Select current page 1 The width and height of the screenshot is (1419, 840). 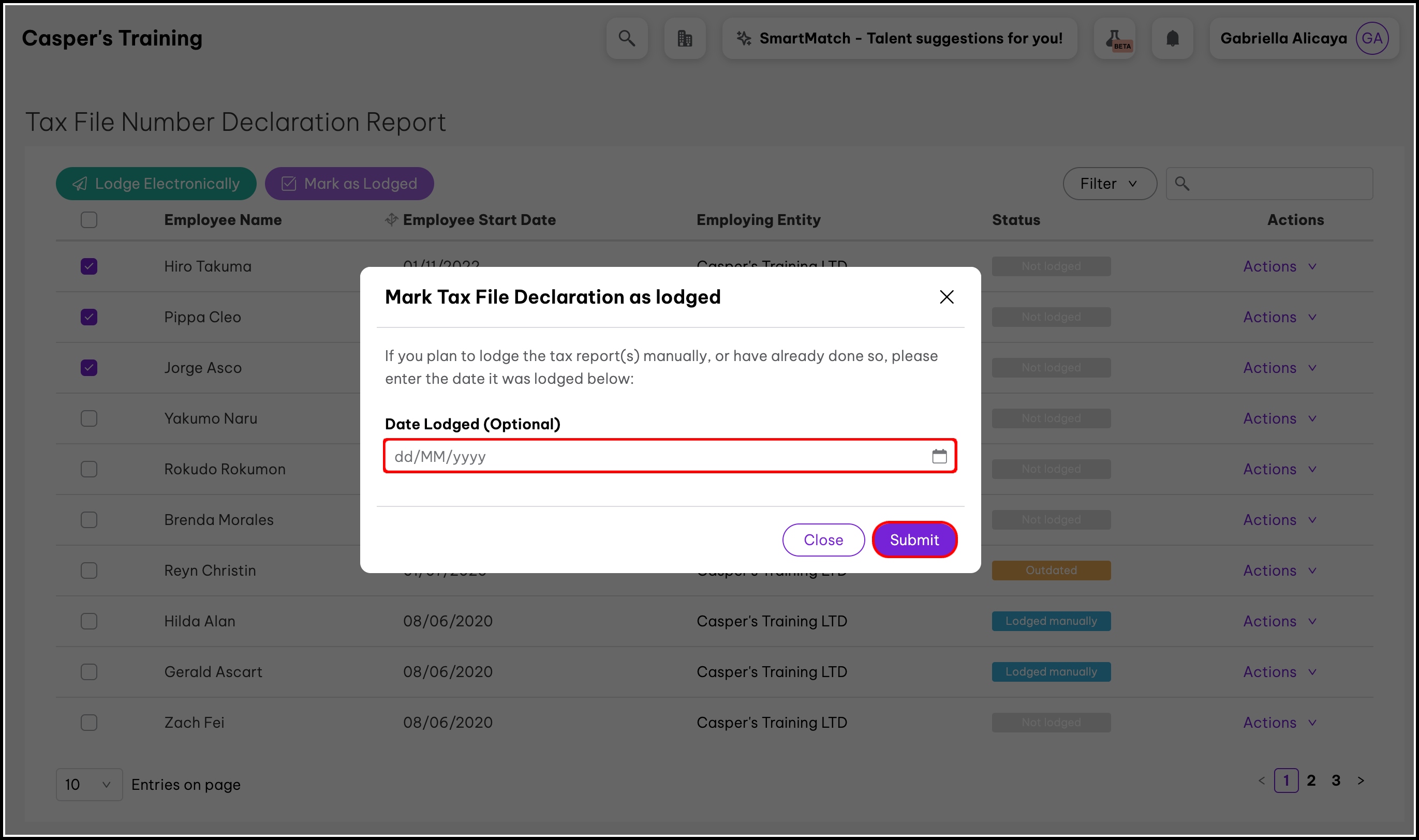pyautogui.click(x=1285, y=781)
